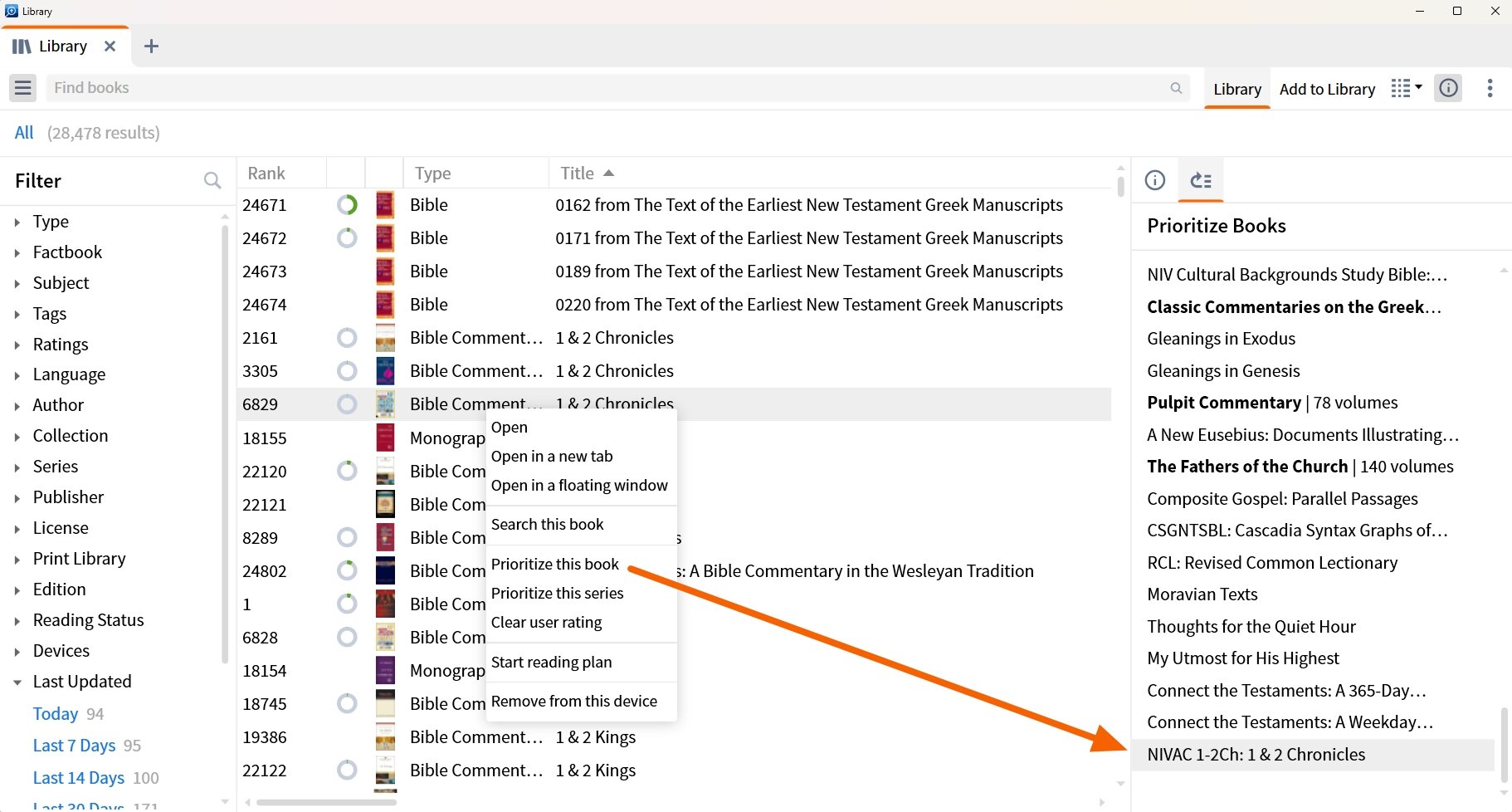1512x812 pixels.
Task: Expand the Ratings filter
Action: 17,345
